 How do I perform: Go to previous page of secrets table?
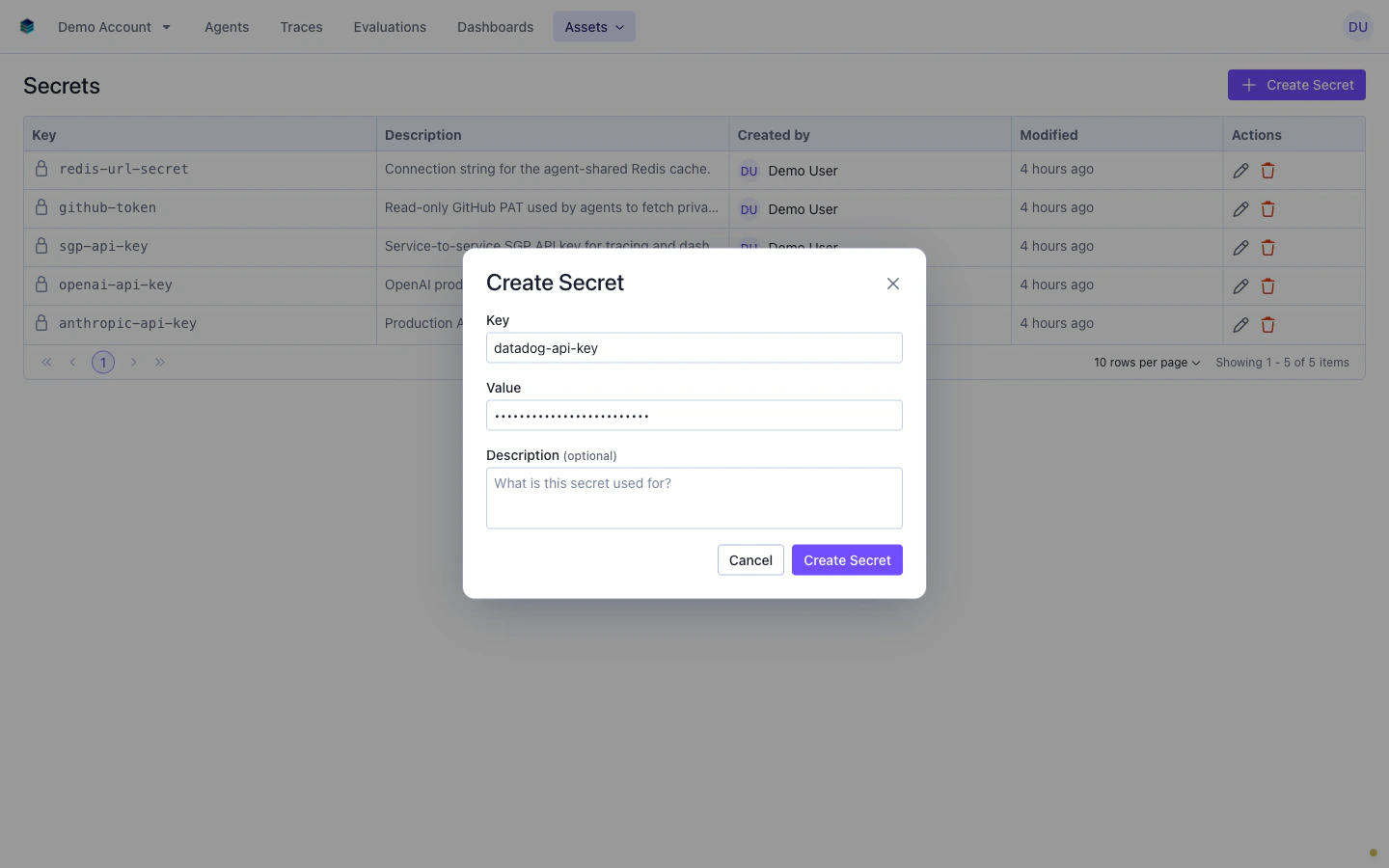tap(72, 363)
